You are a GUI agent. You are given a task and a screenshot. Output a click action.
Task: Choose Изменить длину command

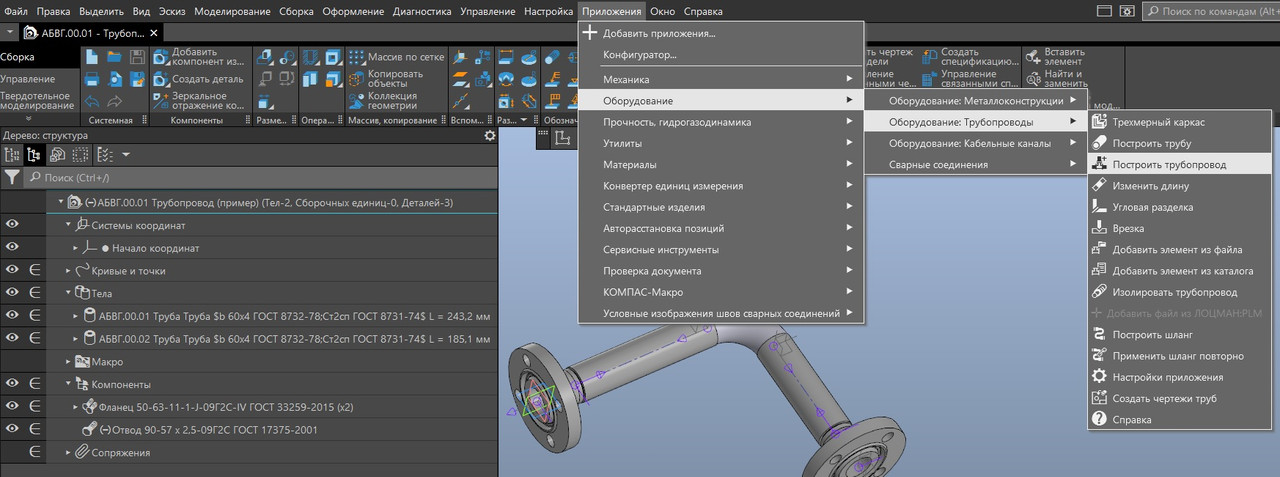1178,186
